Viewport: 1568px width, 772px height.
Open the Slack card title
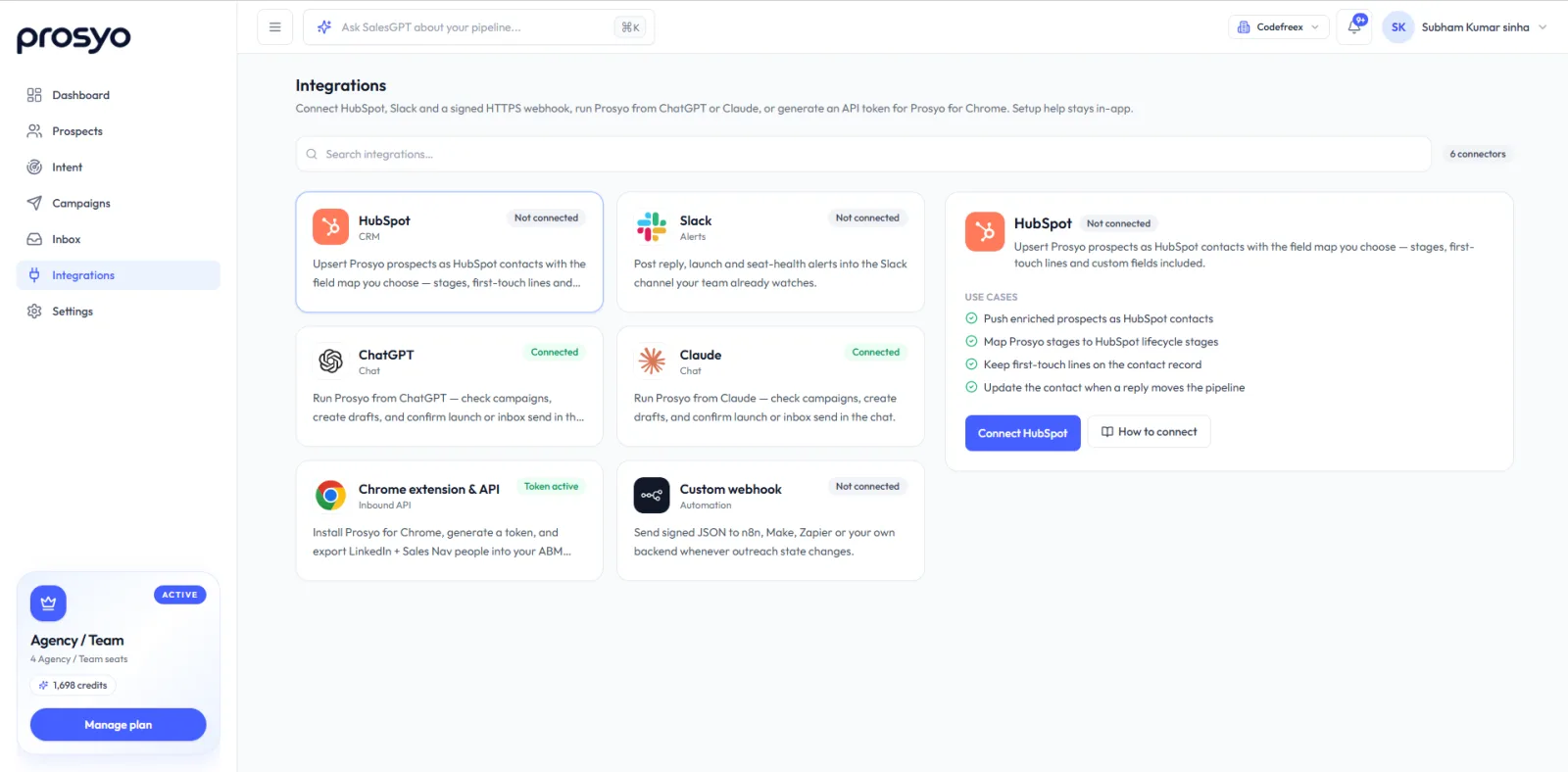(696, 220)
